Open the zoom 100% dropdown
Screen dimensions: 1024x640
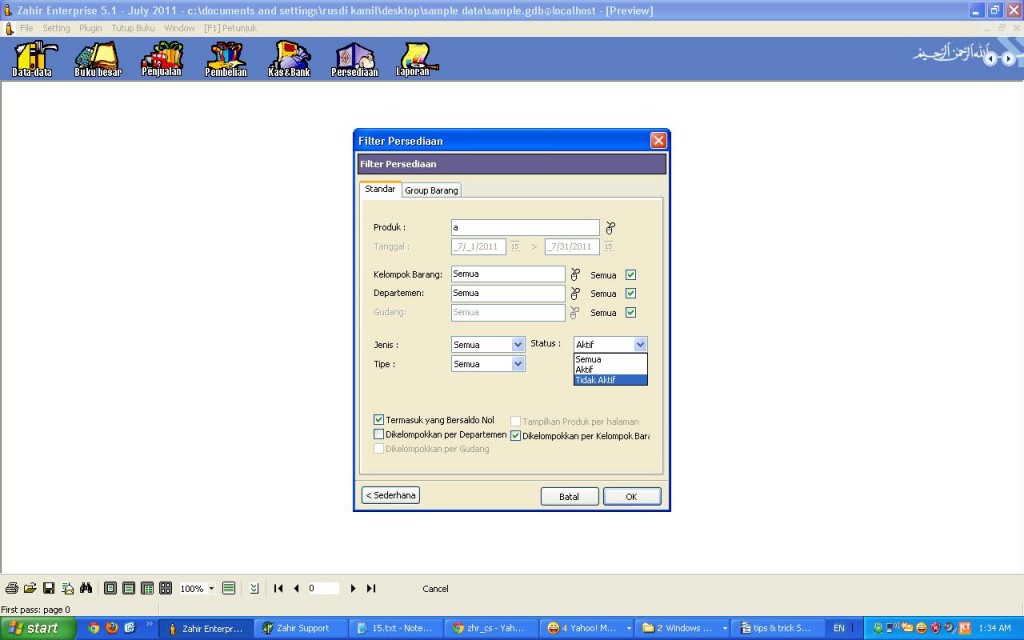(212, 588)
